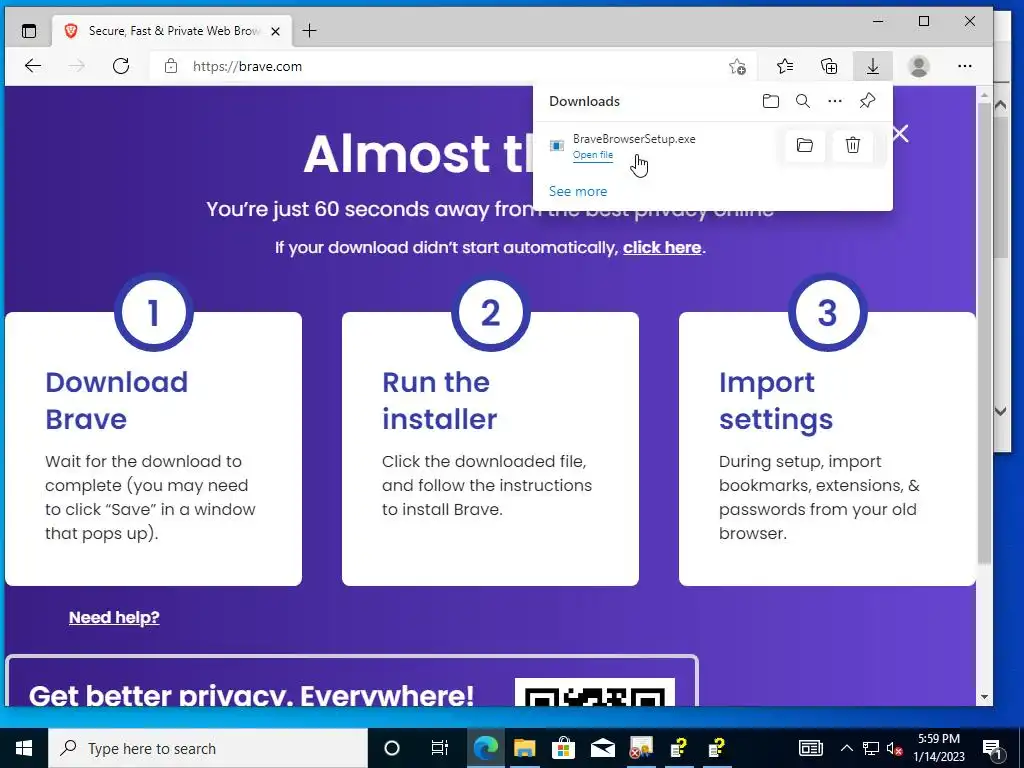Click the Import settings heading

click(776, 400)
